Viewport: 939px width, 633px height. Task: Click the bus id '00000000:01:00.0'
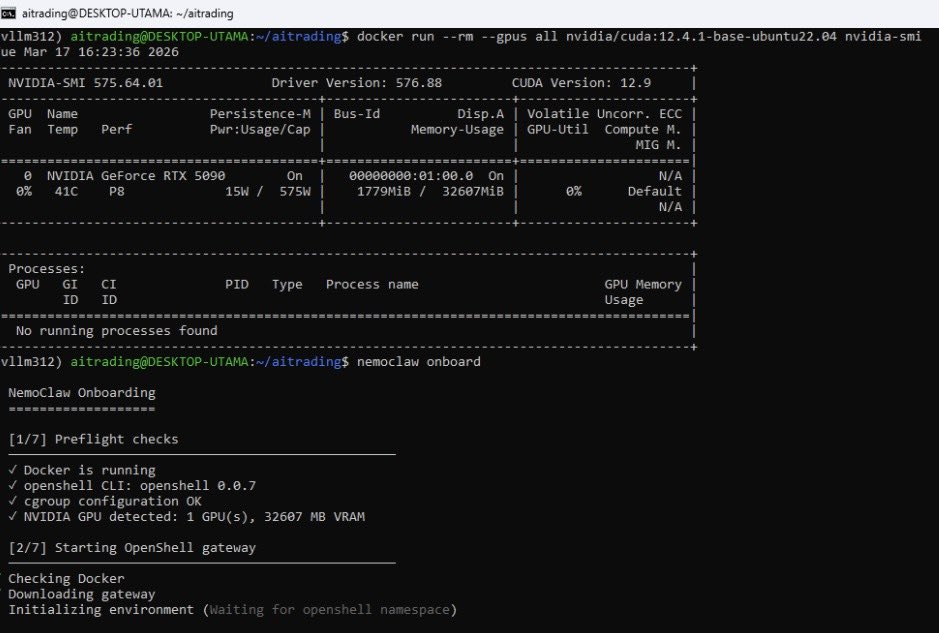pyautogui.click(x=411, y=176)
